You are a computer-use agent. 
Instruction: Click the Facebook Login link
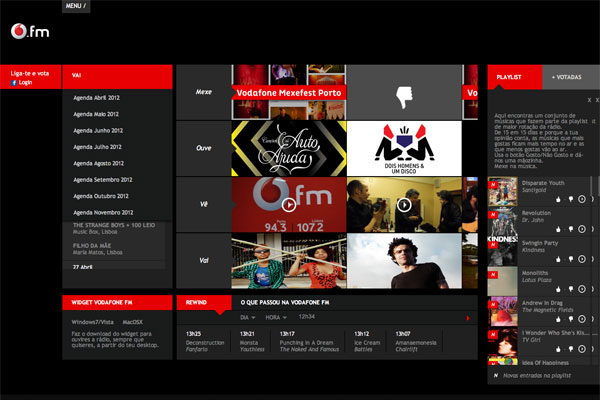pyautogui.click(x=25, y=83)
